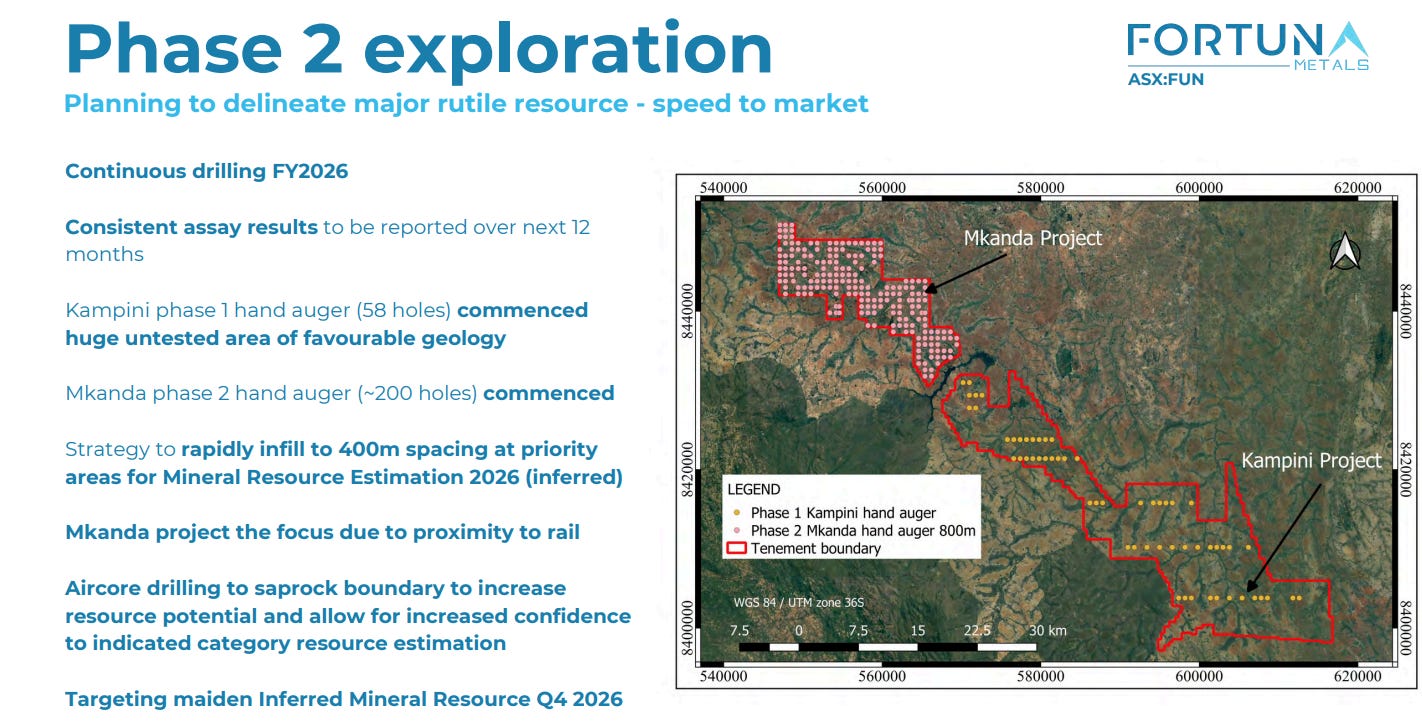Click top easting label '620000'

1358,187
